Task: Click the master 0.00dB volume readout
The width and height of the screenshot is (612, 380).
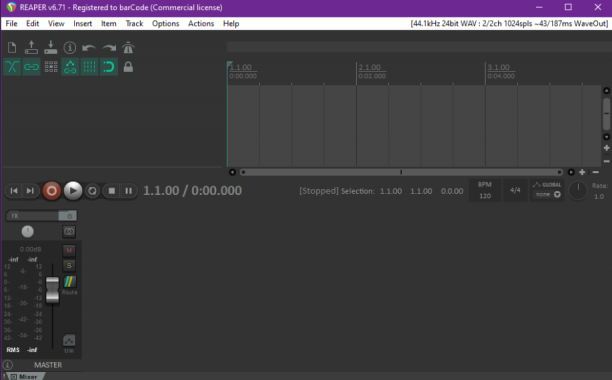Action: coord(30,249)
